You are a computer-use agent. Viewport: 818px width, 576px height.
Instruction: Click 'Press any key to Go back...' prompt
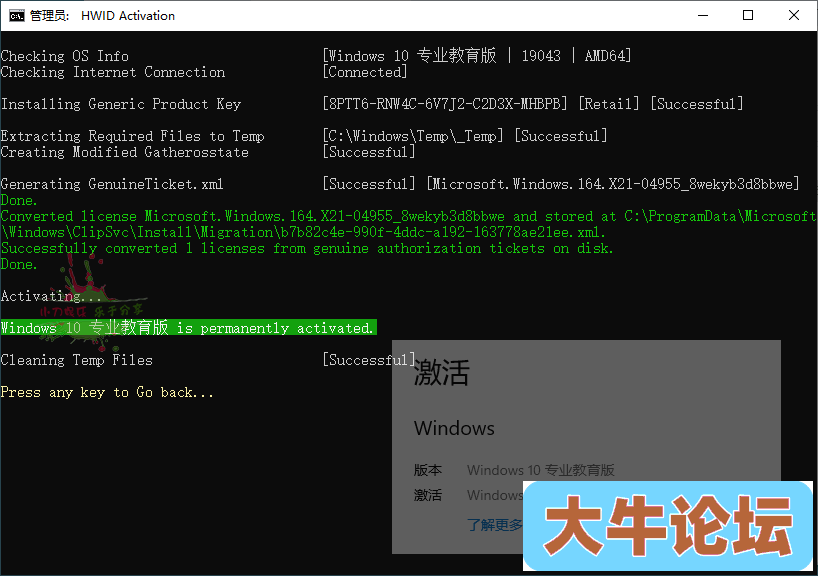point(107,392)
